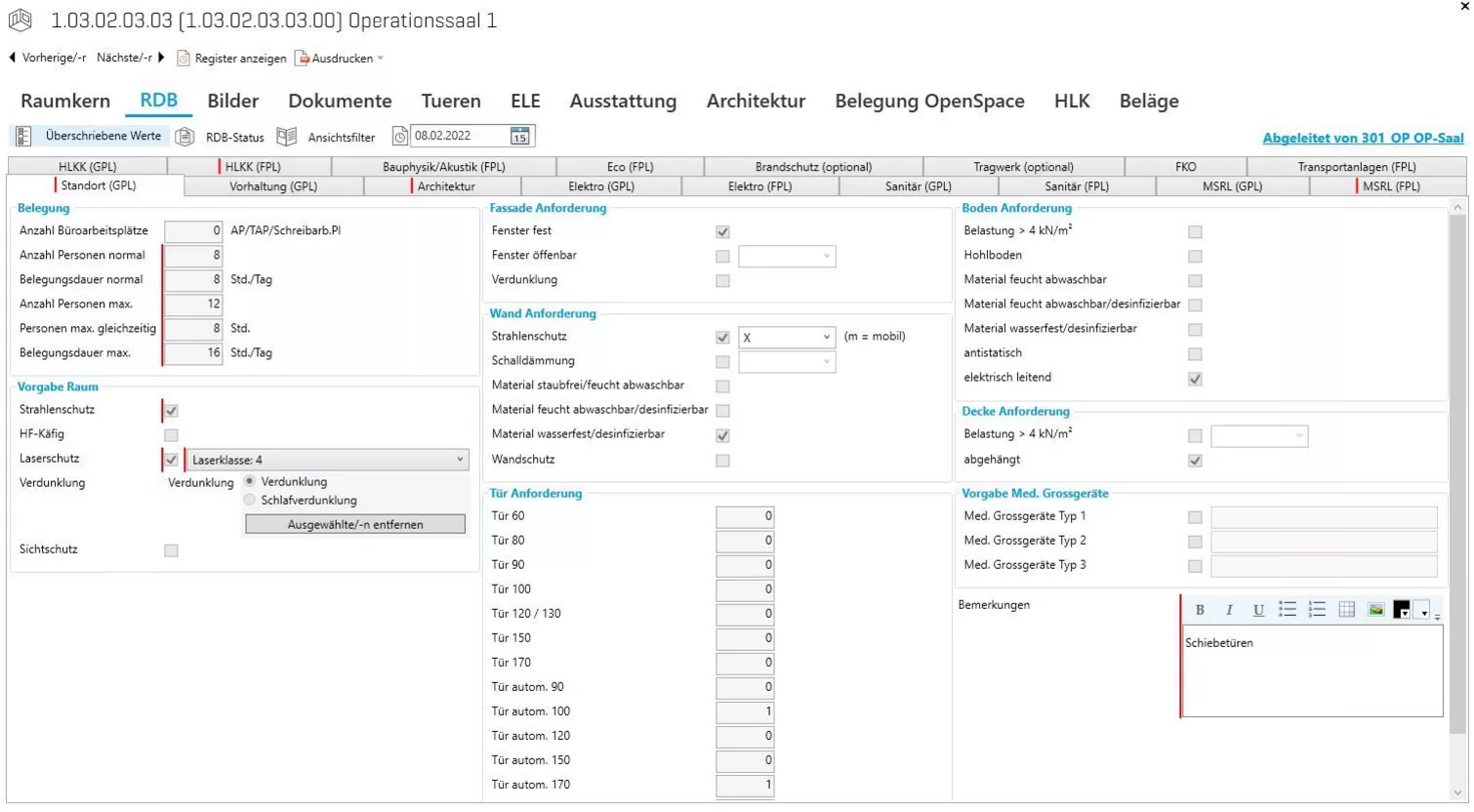Click Anzahl Personen normal input field
This screenshot has width=1474, height=812.
point(193,256)
